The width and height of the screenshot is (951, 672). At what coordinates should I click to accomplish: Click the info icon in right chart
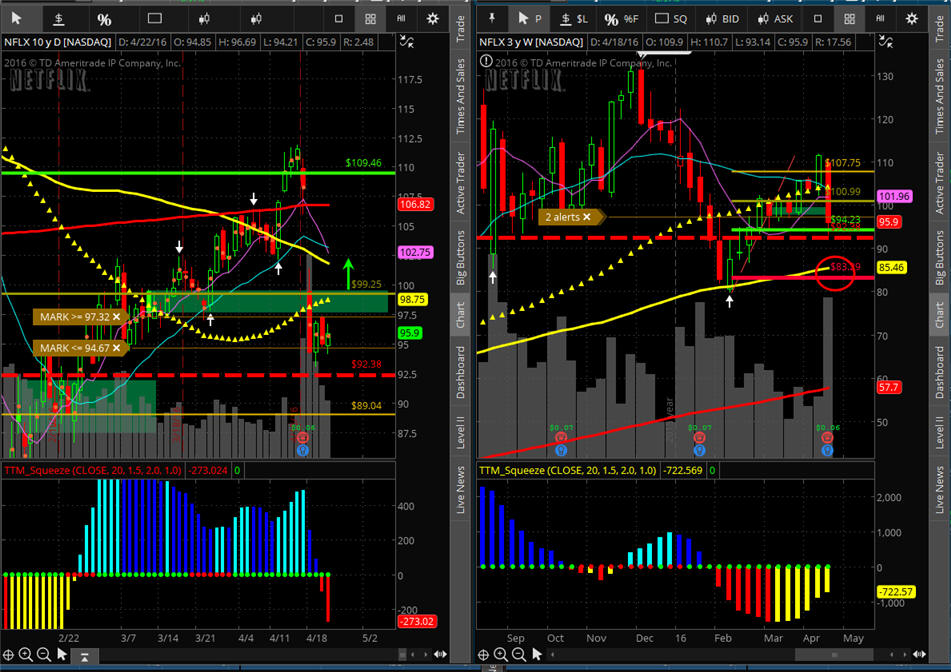486,61
